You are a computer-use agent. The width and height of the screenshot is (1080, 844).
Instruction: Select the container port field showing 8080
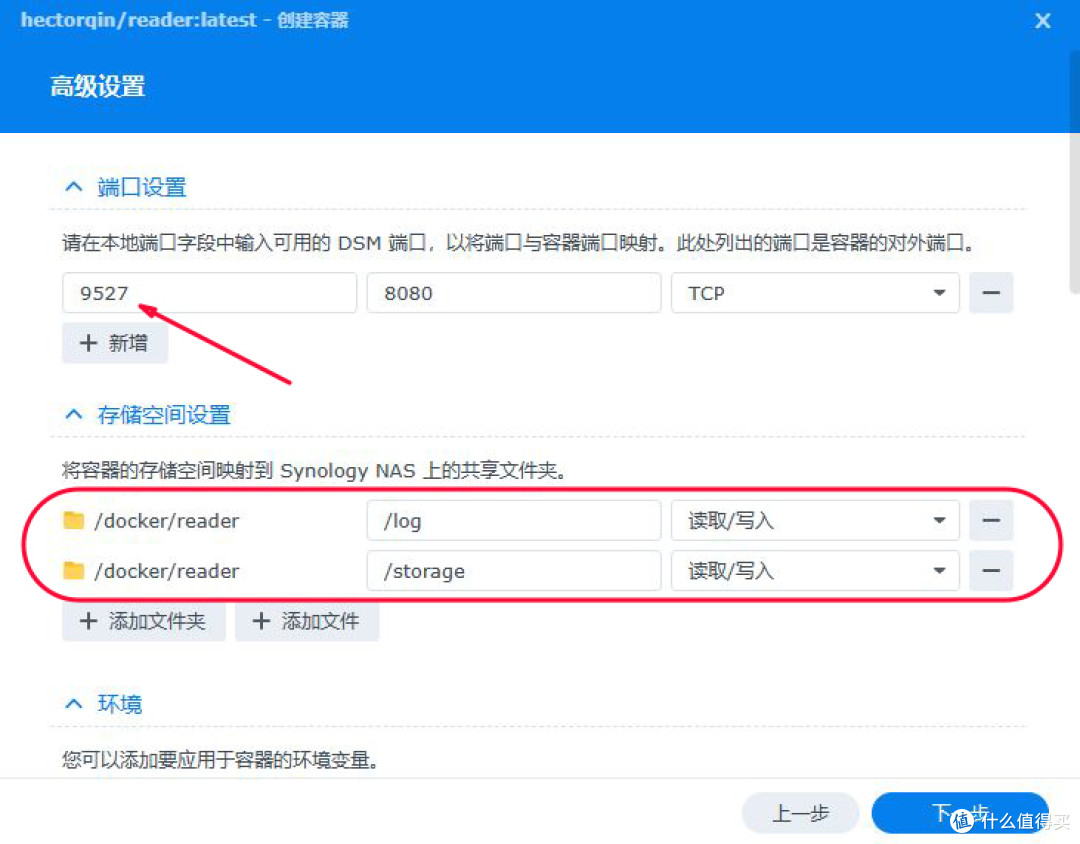tap(513, 293)
